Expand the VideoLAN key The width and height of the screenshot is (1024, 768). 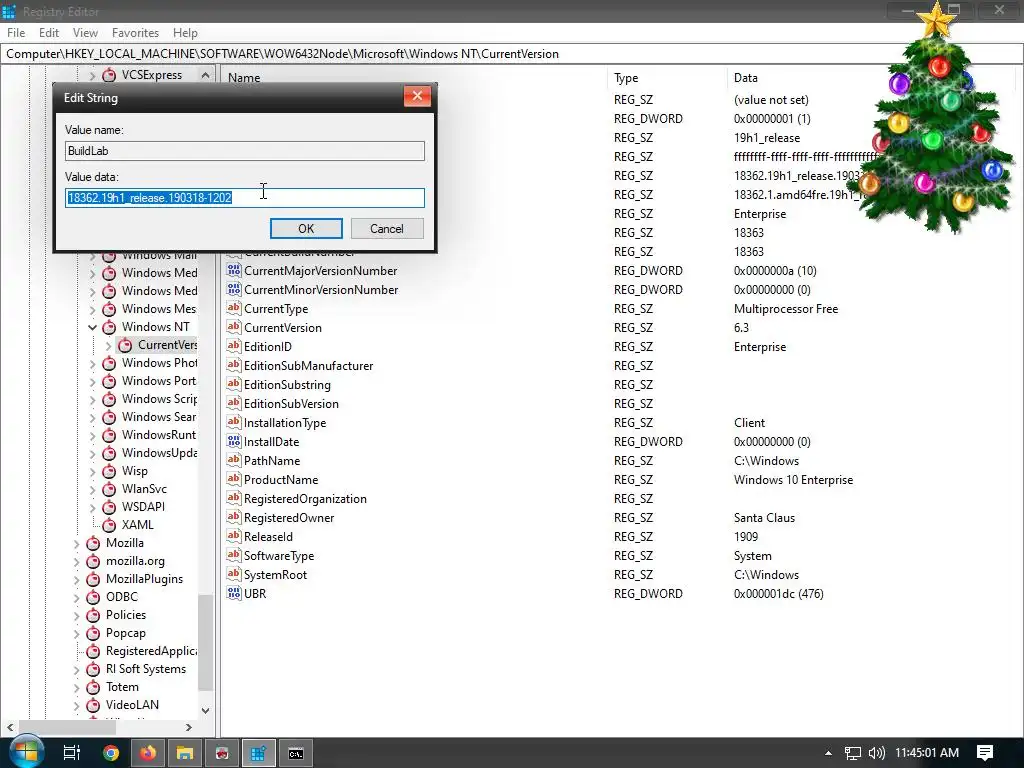pos(76,705)
